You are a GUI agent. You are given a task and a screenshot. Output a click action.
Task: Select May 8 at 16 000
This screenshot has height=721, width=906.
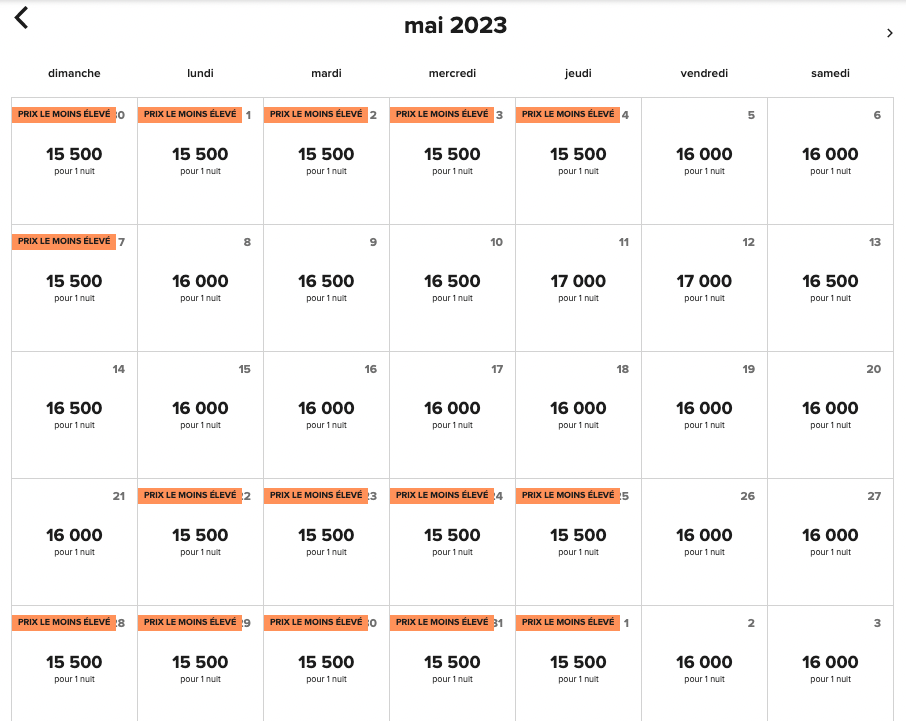tap(200, 287)
